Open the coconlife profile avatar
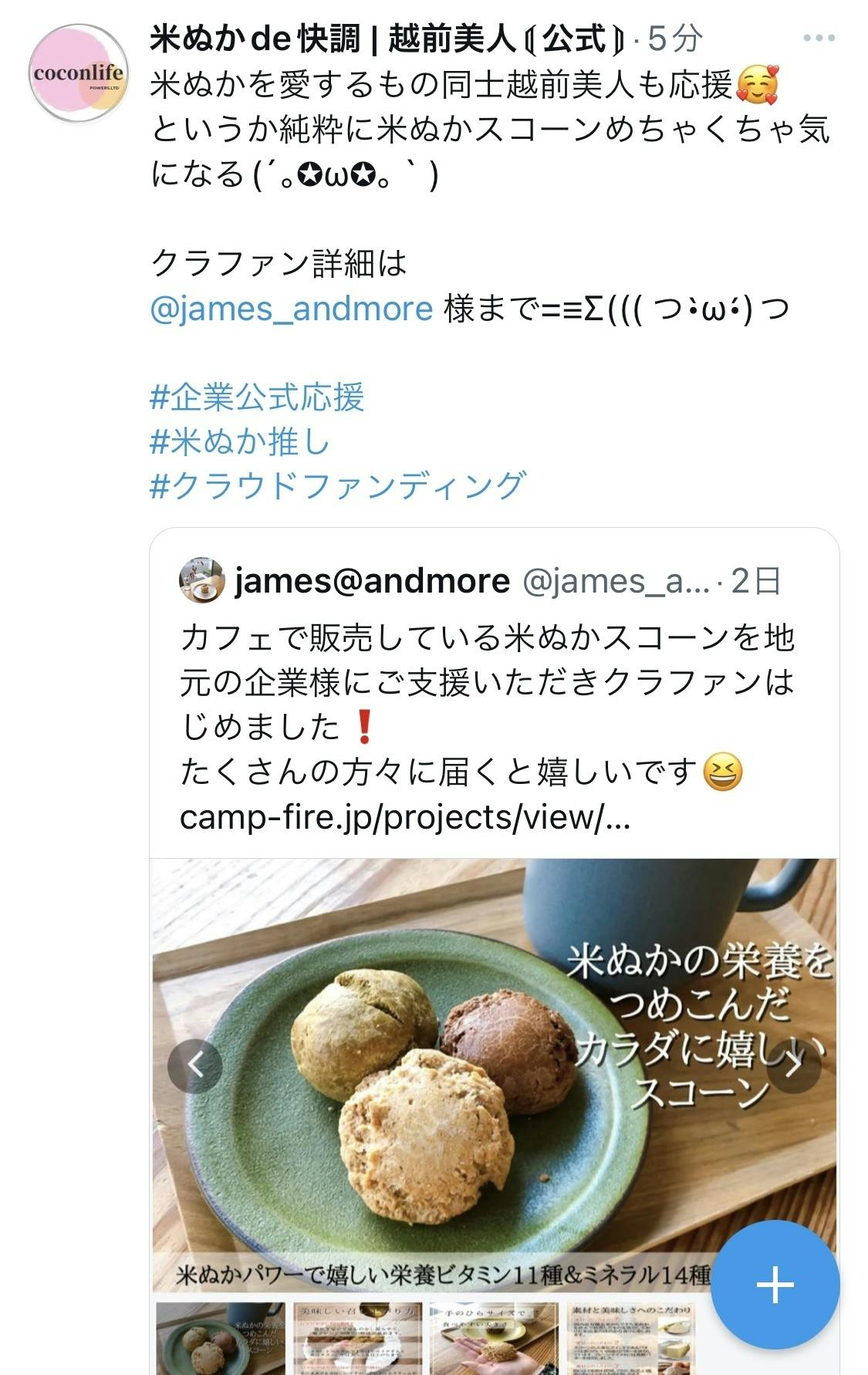This screenshot has height=1375, width=868. click(78, 73)
